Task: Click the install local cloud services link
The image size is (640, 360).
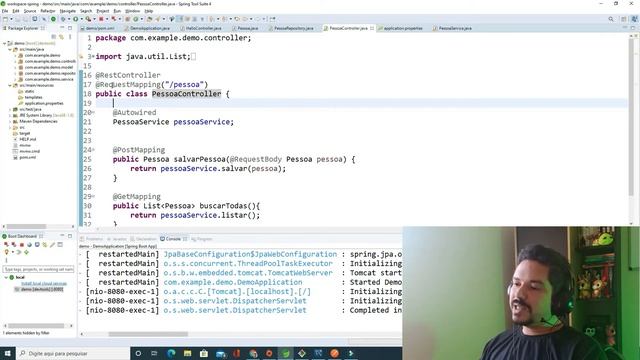Action: coord(44,284)
